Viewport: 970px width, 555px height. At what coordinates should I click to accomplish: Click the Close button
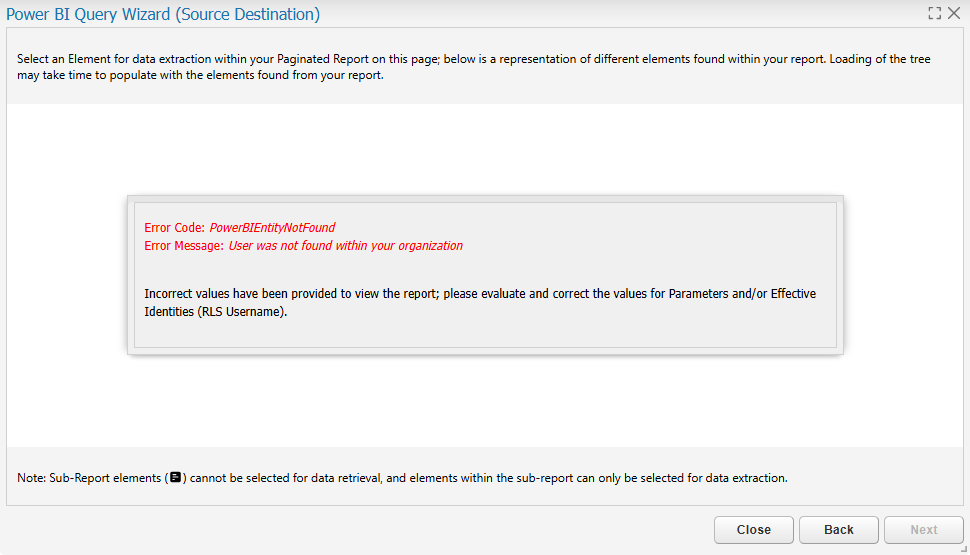pos(753,530)
